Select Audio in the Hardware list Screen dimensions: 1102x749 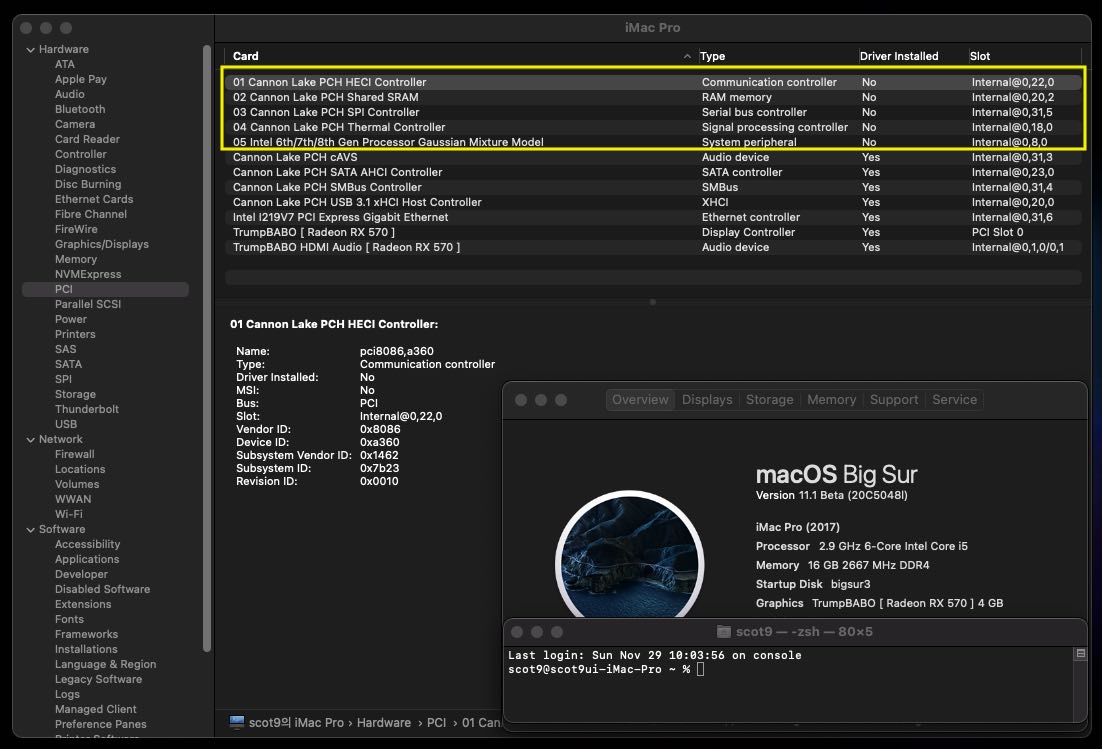coord(70,94)
